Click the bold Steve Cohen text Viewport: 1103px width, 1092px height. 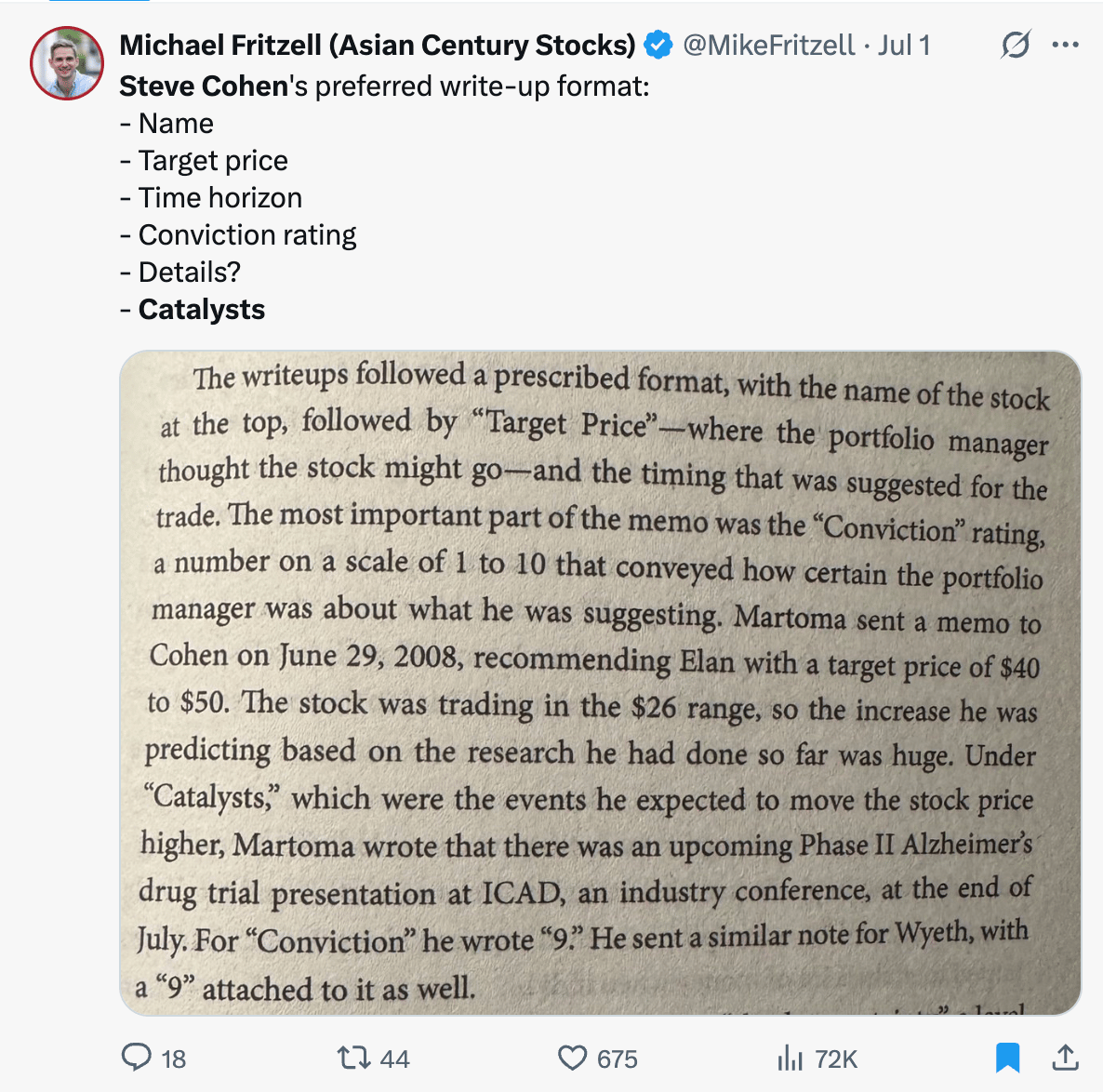tap(204, 87)
